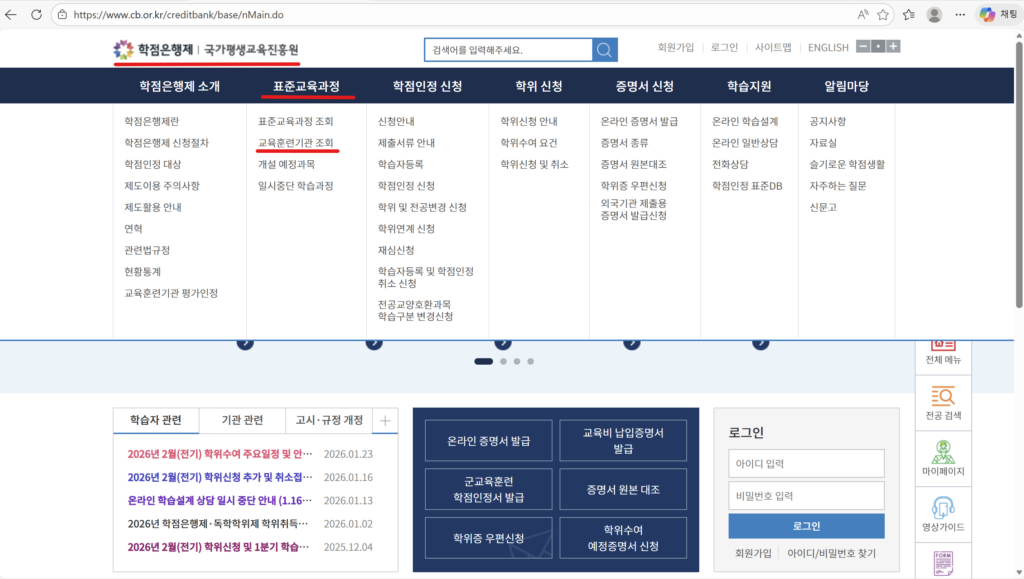The image size is (1024, 579).
Task: Open the 학위 신청 menu
Action: click(538, 86)
